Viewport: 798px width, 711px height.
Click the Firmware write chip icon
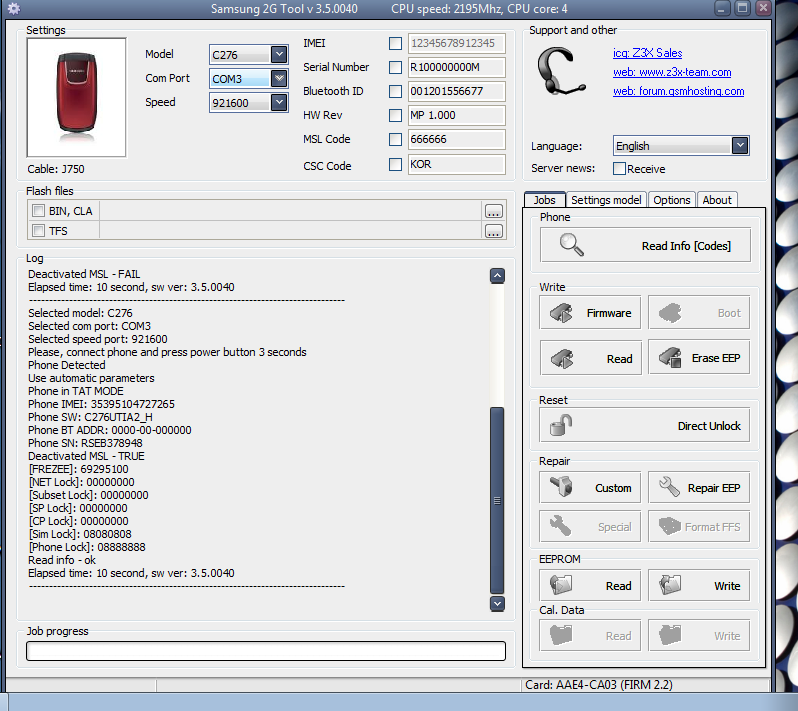tap(561, 313)
